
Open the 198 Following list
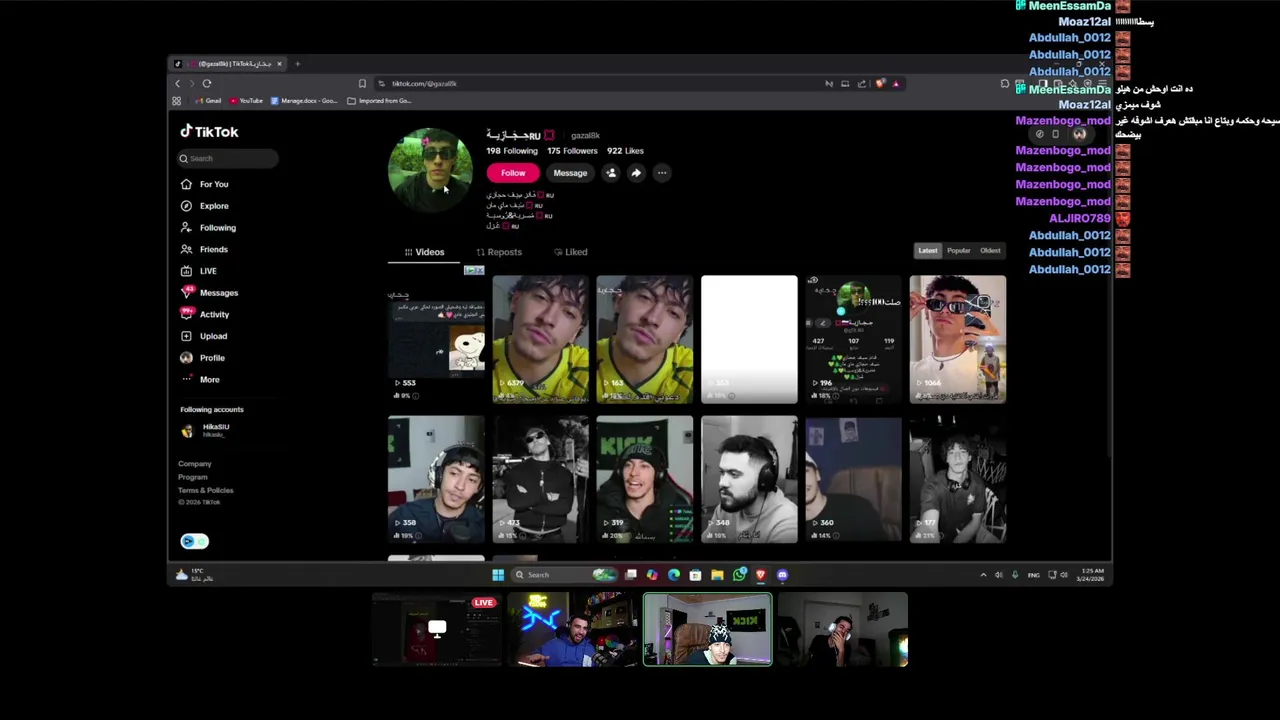(x=511, y=151)
